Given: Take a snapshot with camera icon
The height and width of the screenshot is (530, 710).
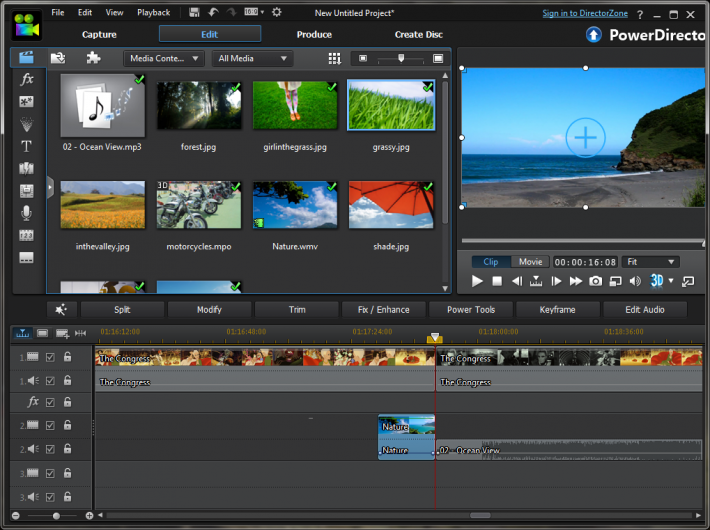Looking at the screenshot, I should (x=595, y=281).
